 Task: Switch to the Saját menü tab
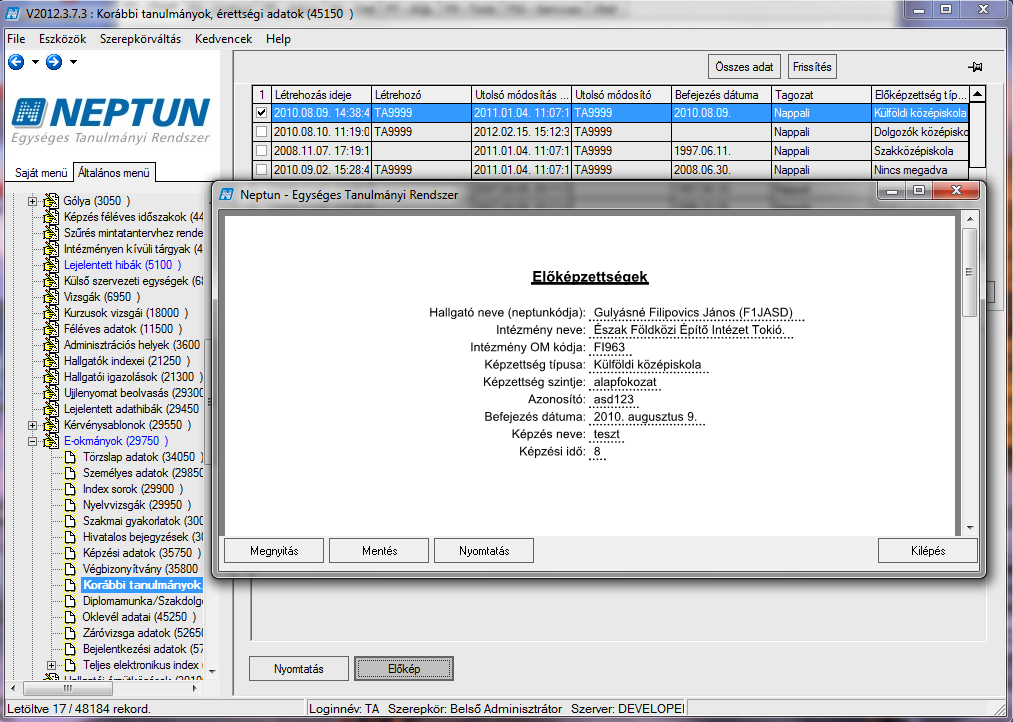tap(41, 173)
